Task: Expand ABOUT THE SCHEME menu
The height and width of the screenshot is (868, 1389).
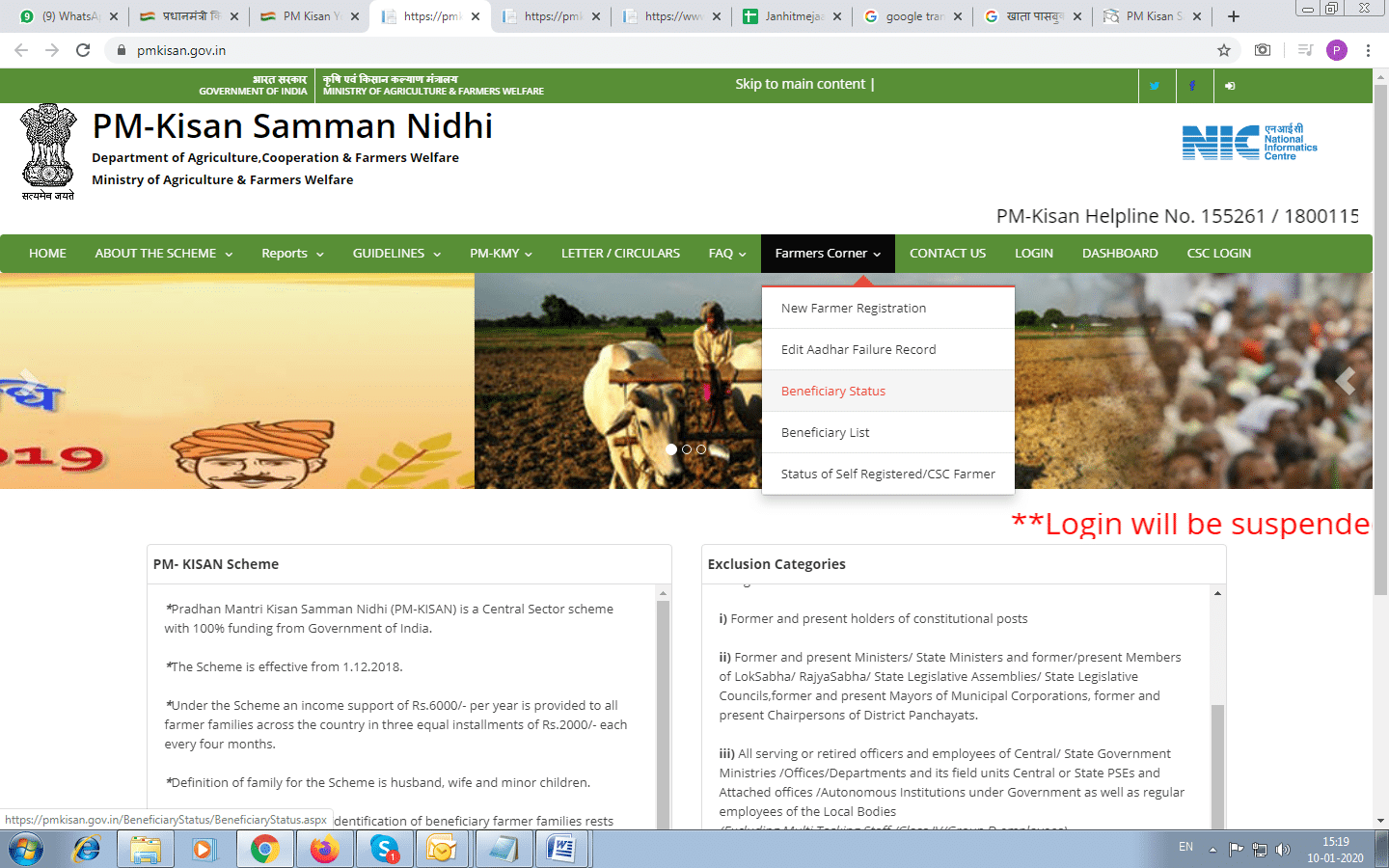Action: tap(164, 254)
